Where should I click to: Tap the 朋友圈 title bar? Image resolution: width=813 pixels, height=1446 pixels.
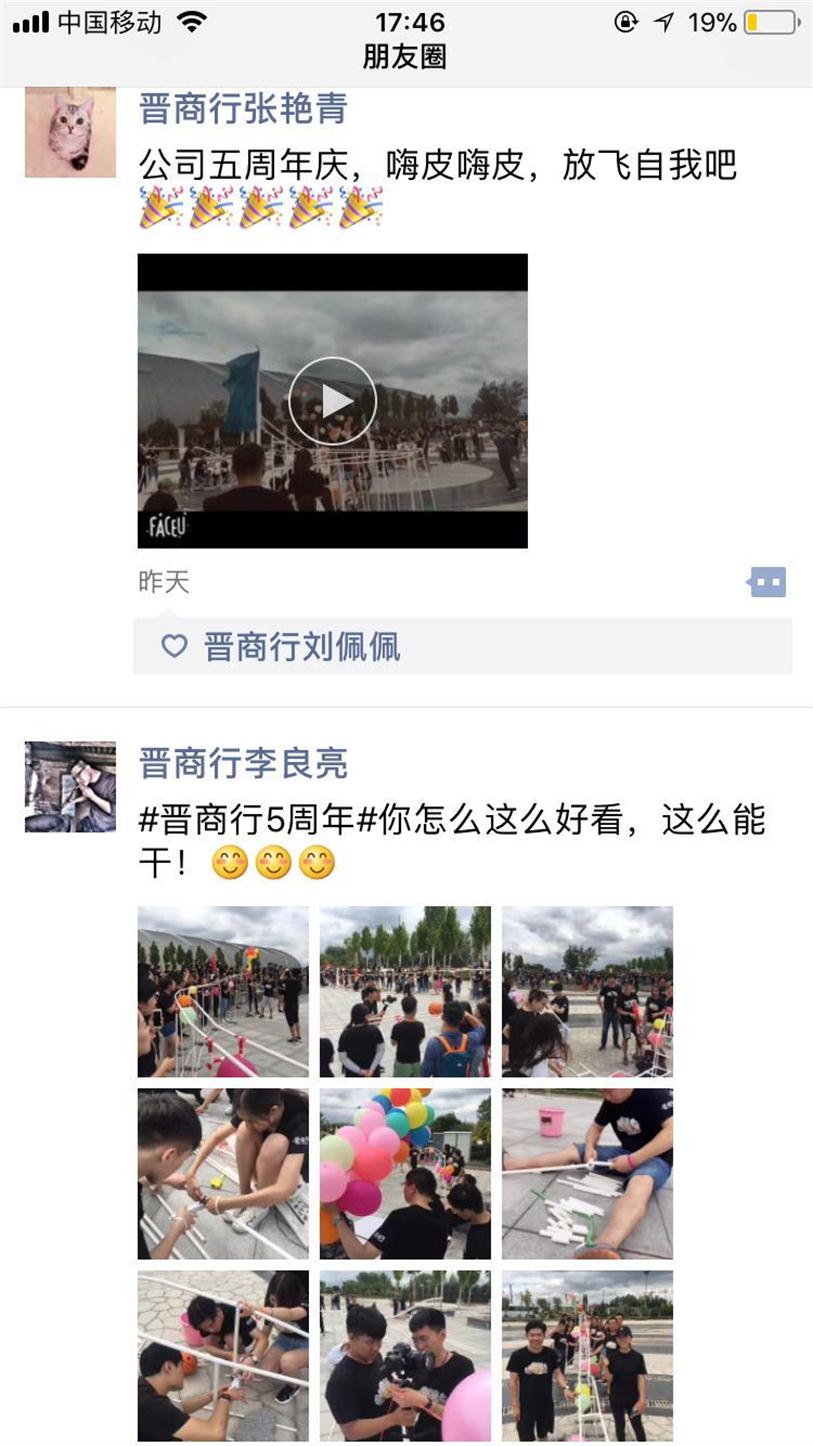coord(404,57)
